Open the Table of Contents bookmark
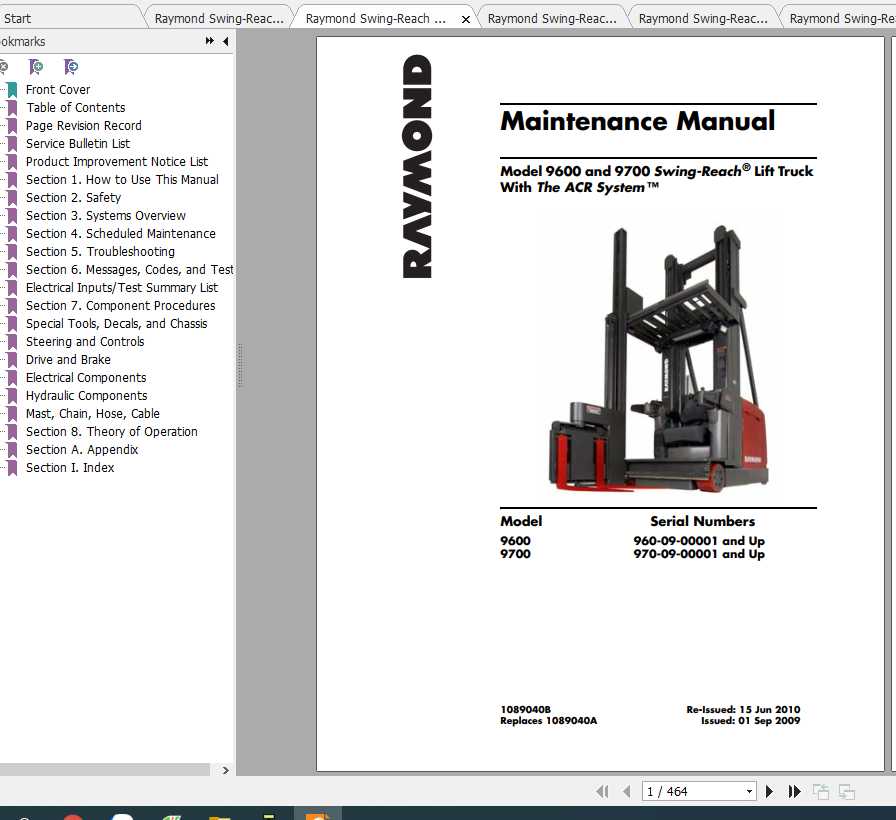The width and height of the screenshot is (896, 820). point(75,107)
